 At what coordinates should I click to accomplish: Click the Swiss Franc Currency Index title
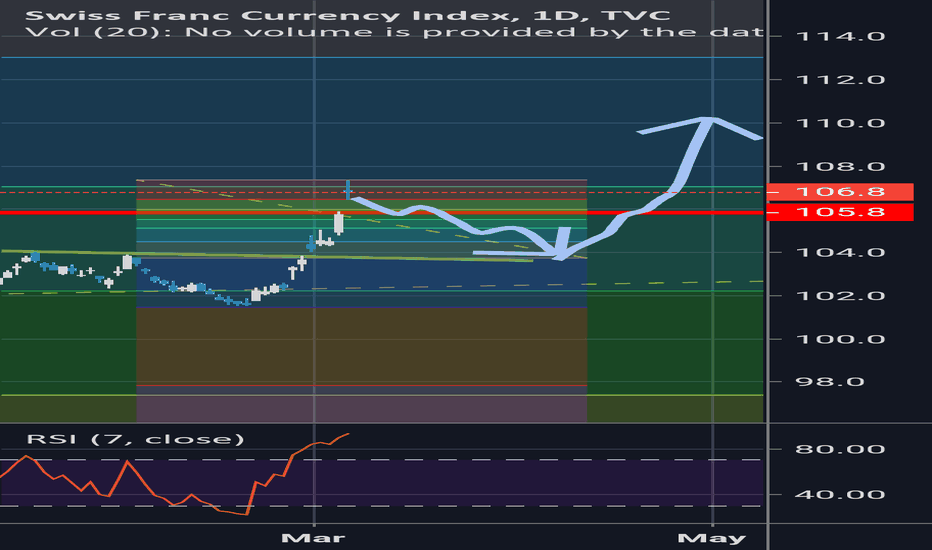[348, 15]
